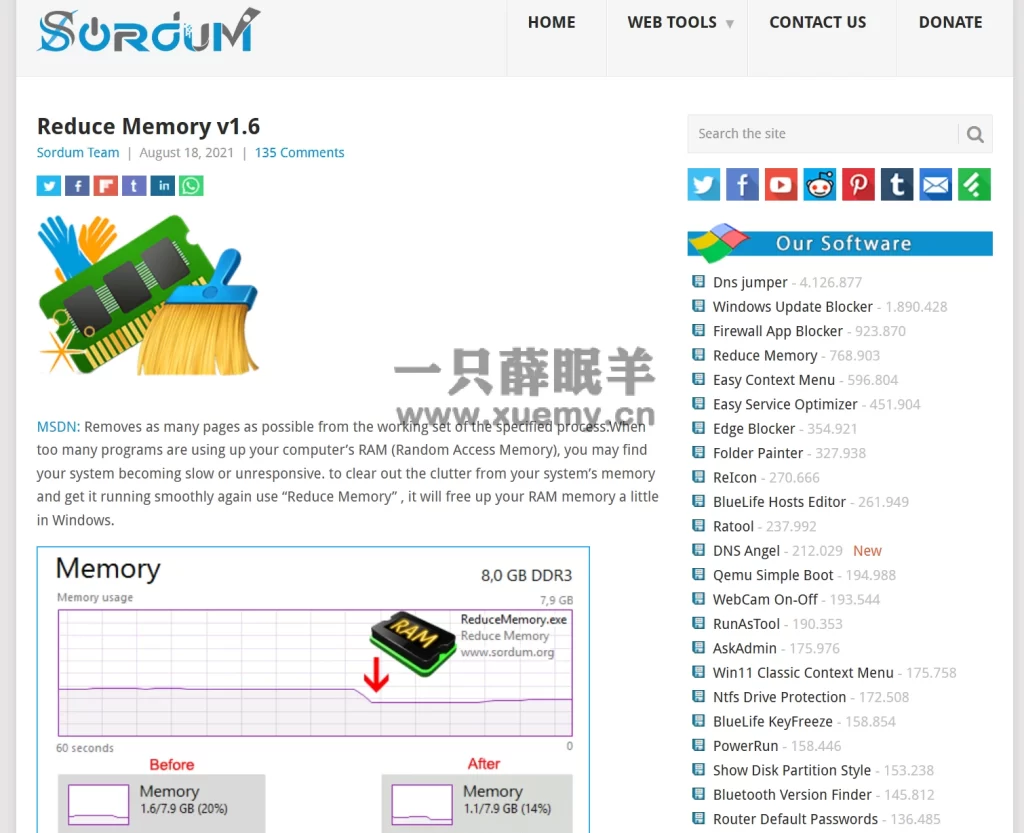This screenshot has height=833, width=1024.
Task: Share article on Facebook below the title
Action: [77, 186]
